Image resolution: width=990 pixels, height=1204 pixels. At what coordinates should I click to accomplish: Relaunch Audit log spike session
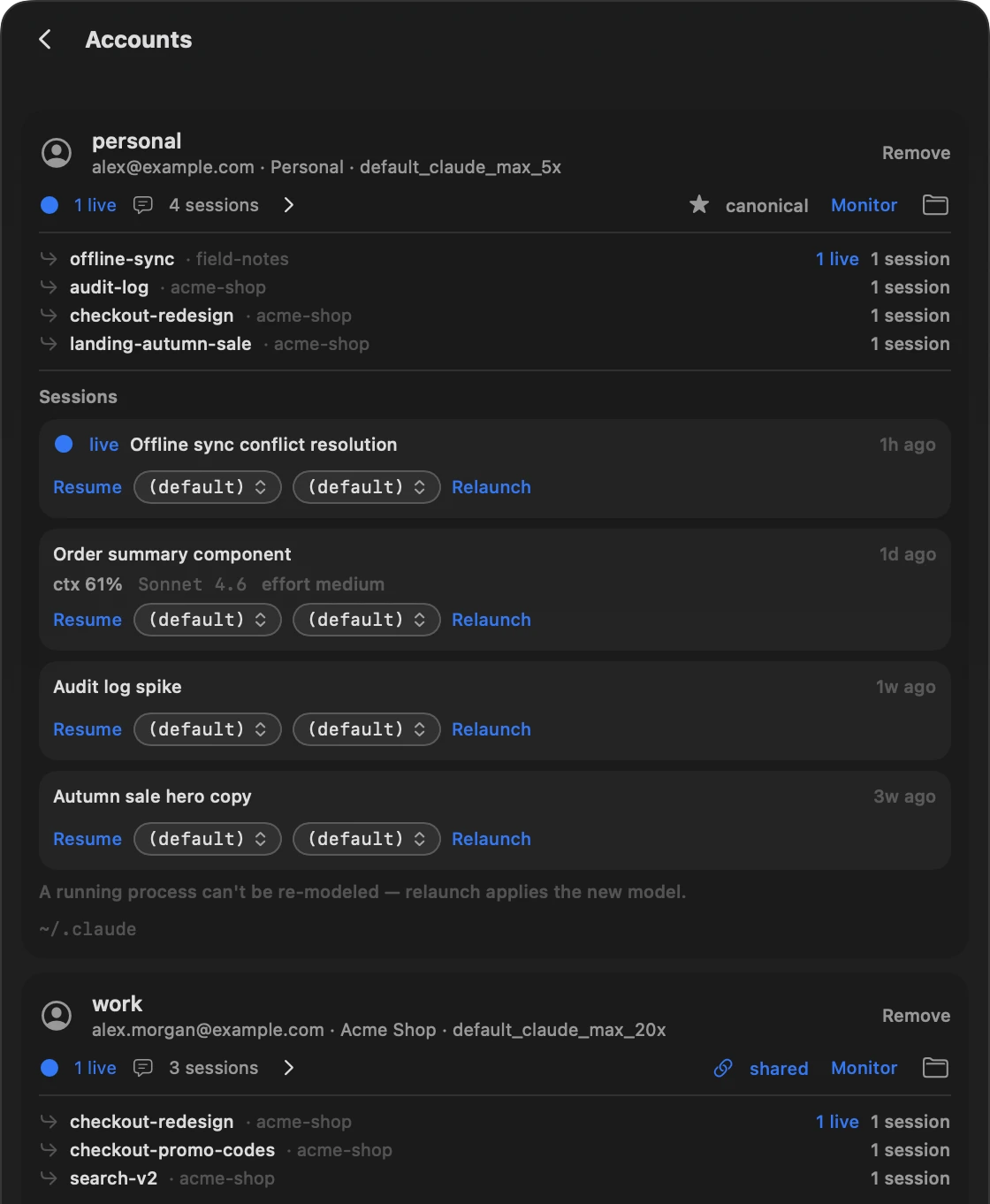coord(491,729)
